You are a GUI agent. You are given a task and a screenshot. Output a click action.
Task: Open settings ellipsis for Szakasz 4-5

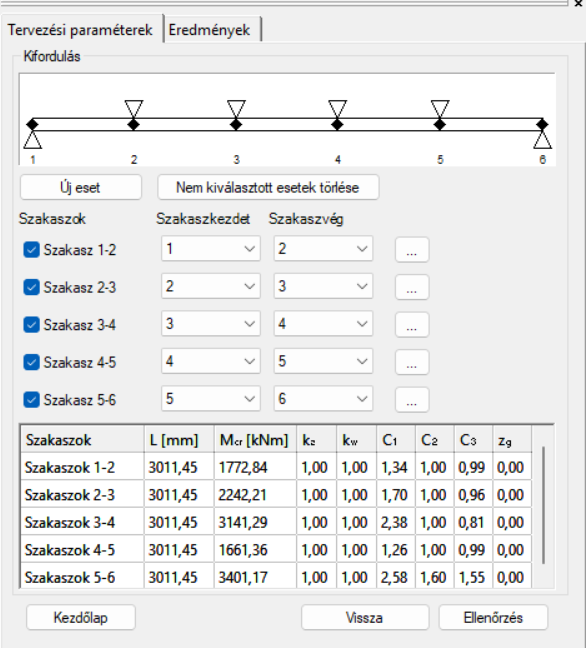point(412,362)
